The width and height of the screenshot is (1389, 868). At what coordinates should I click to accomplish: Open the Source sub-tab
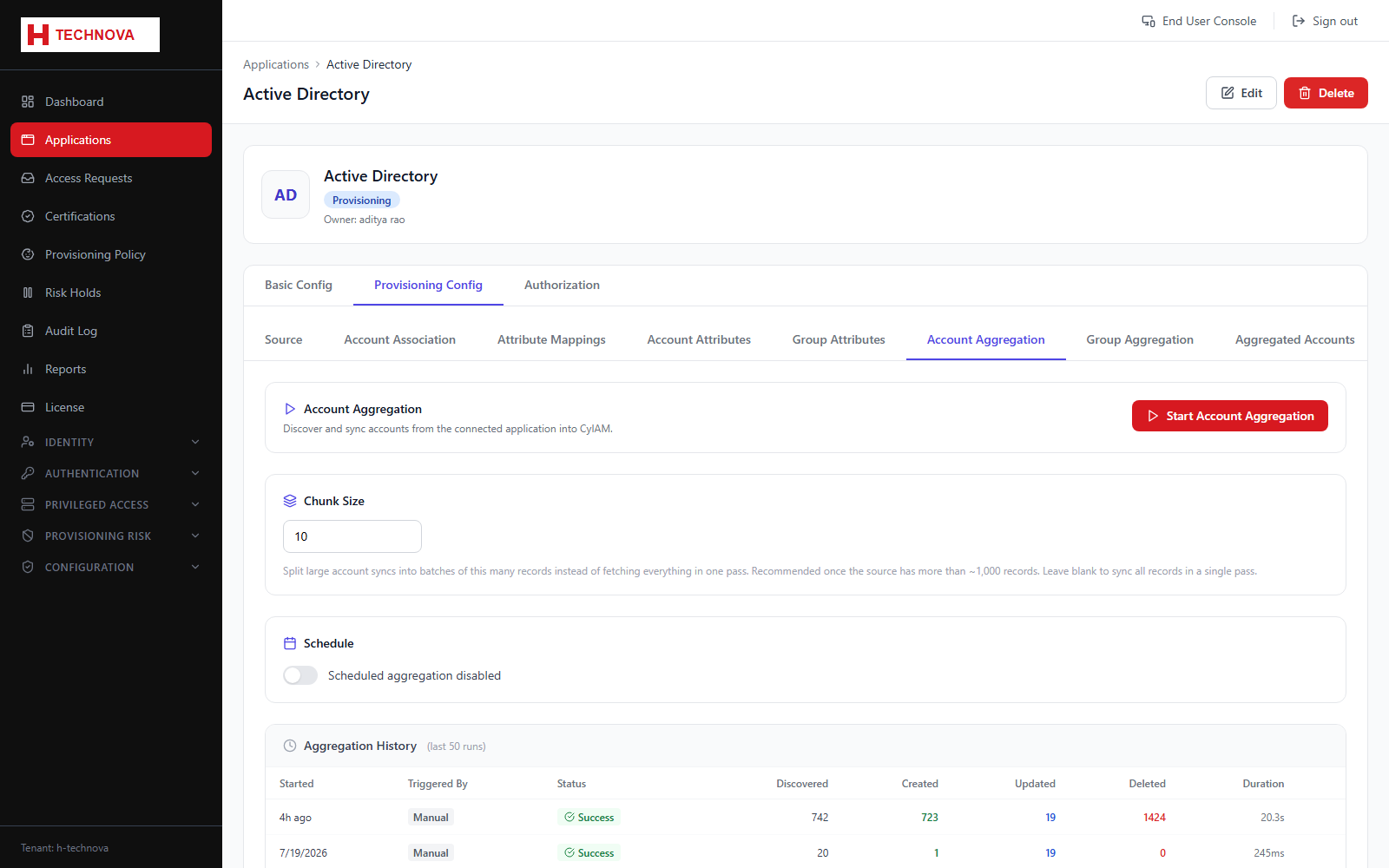click(x=284, y=339)
